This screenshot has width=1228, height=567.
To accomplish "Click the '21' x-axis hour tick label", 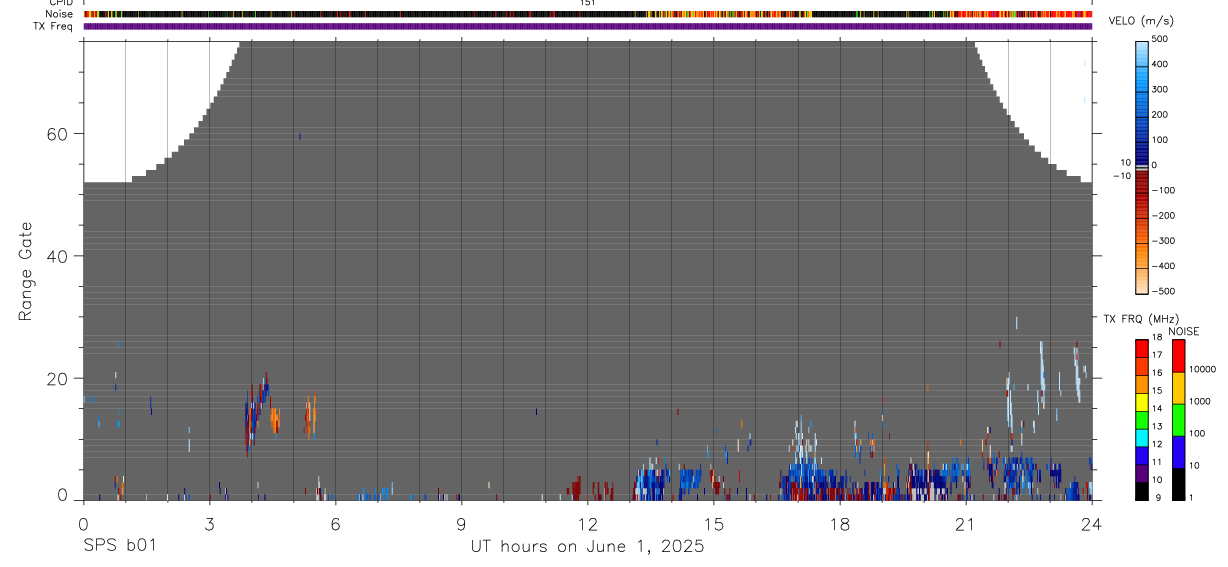I will point(965,523).
